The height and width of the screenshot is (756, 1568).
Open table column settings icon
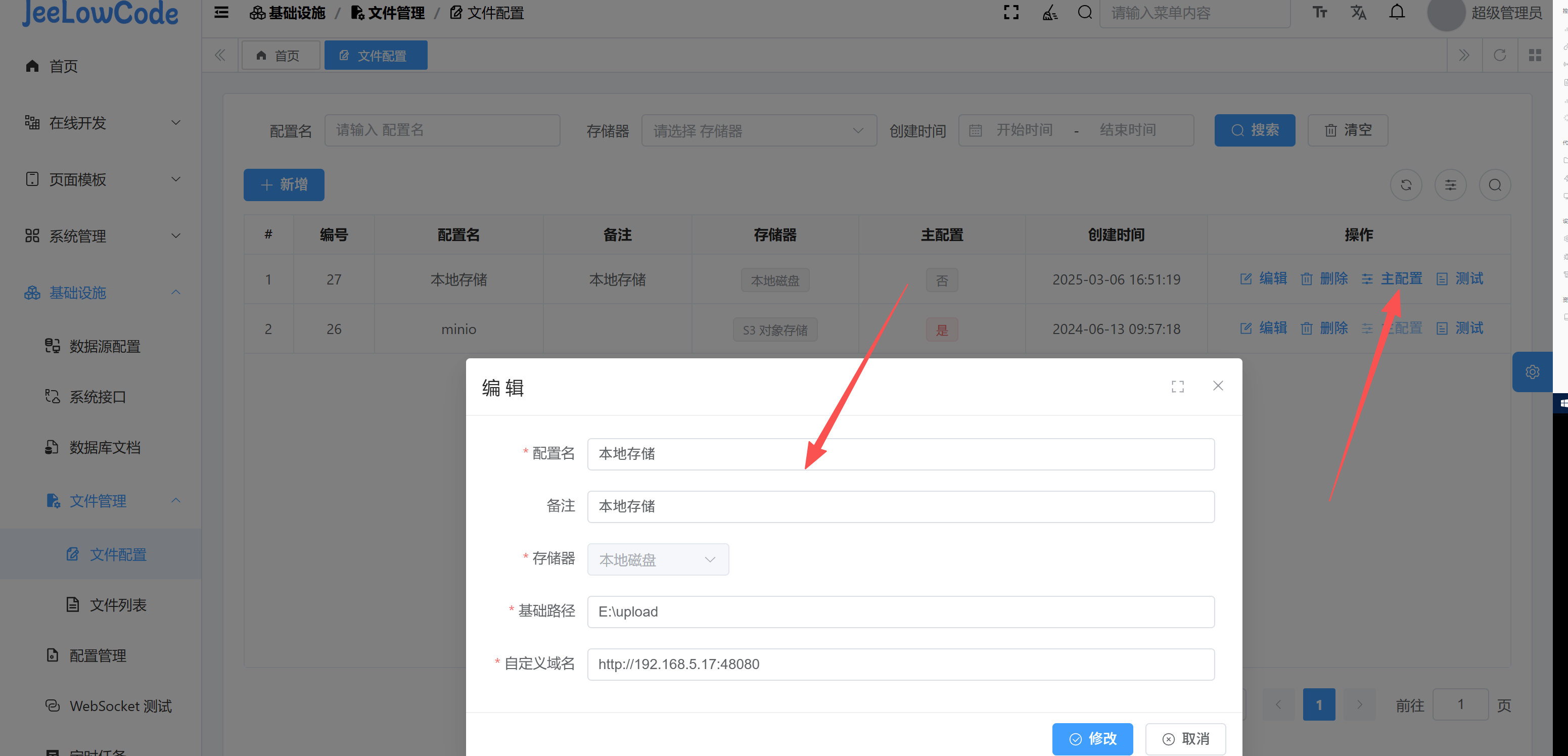point(1450,185)
